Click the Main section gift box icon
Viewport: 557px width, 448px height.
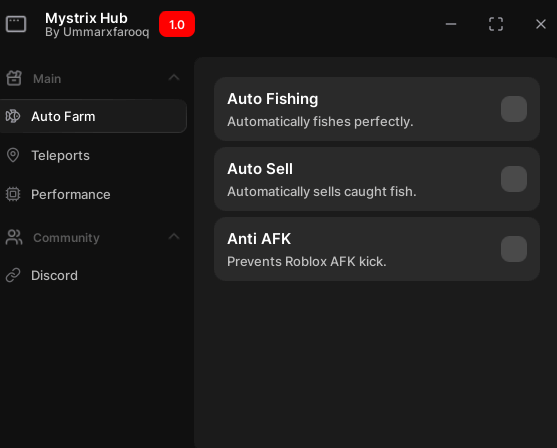point(14,78)
